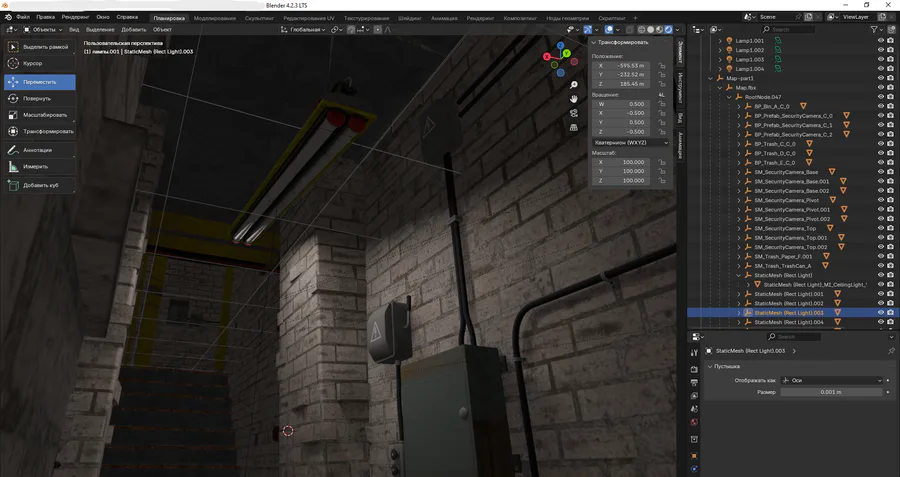The image size is (900, 477).
Task: Activate the Курсор 3D cursor tool
Action: point(40,63)
